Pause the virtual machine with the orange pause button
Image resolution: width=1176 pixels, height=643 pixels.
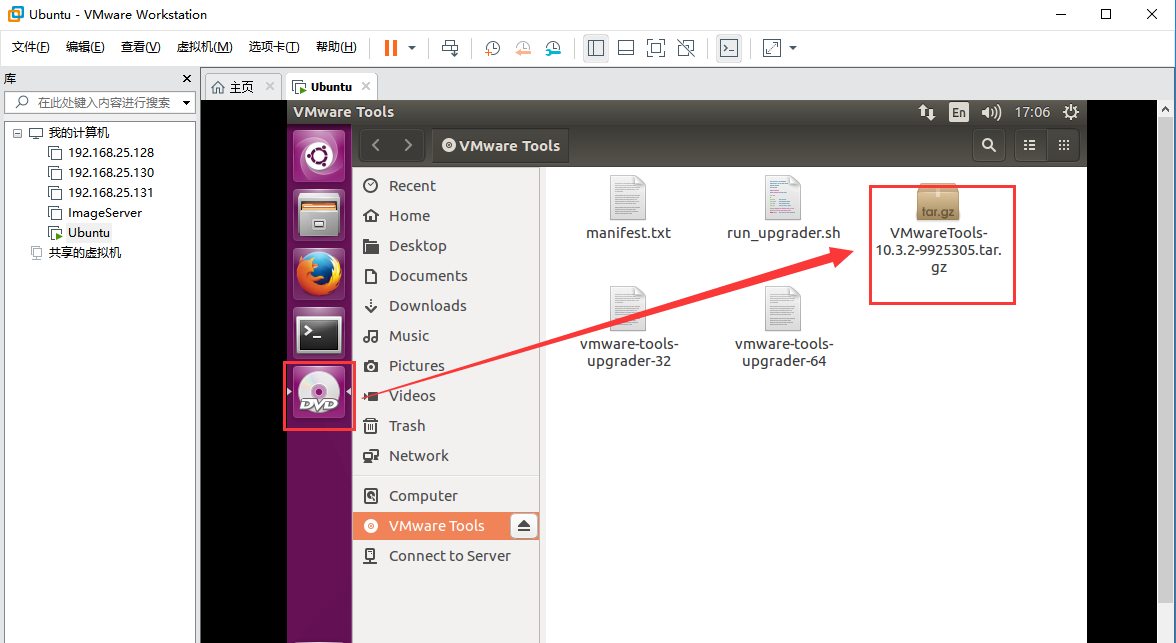391,48
